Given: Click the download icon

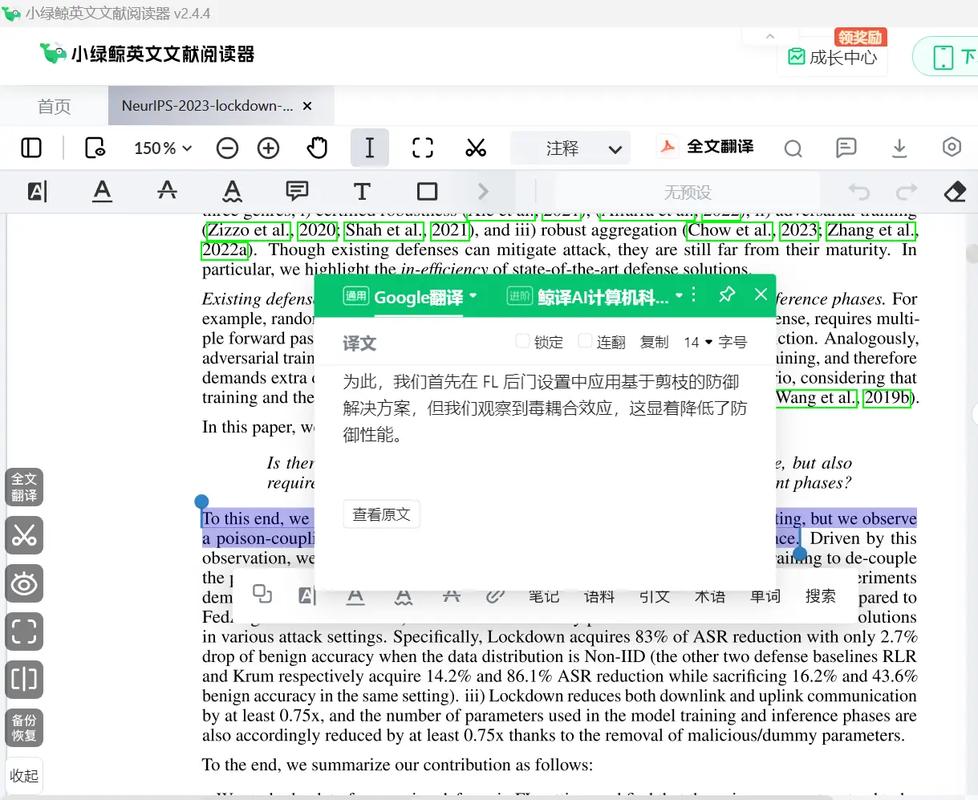Looking at the screenshot, I should pyautogui.click(x=899, y=148).
